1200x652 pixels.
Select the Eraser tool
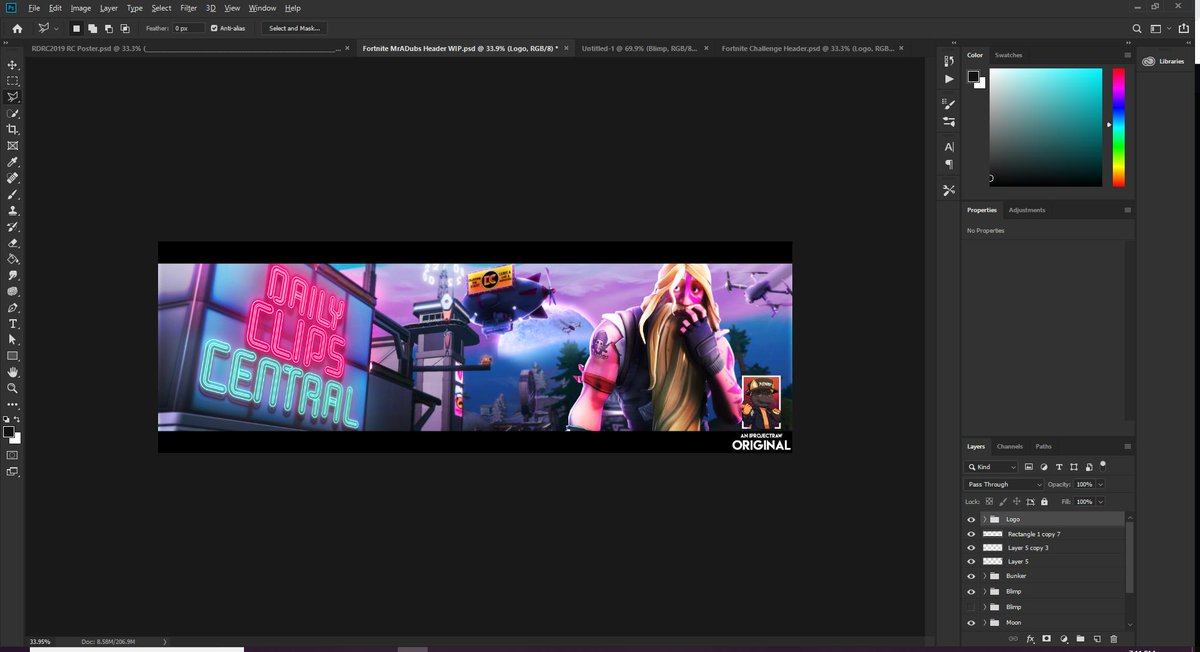coord(13,243)
